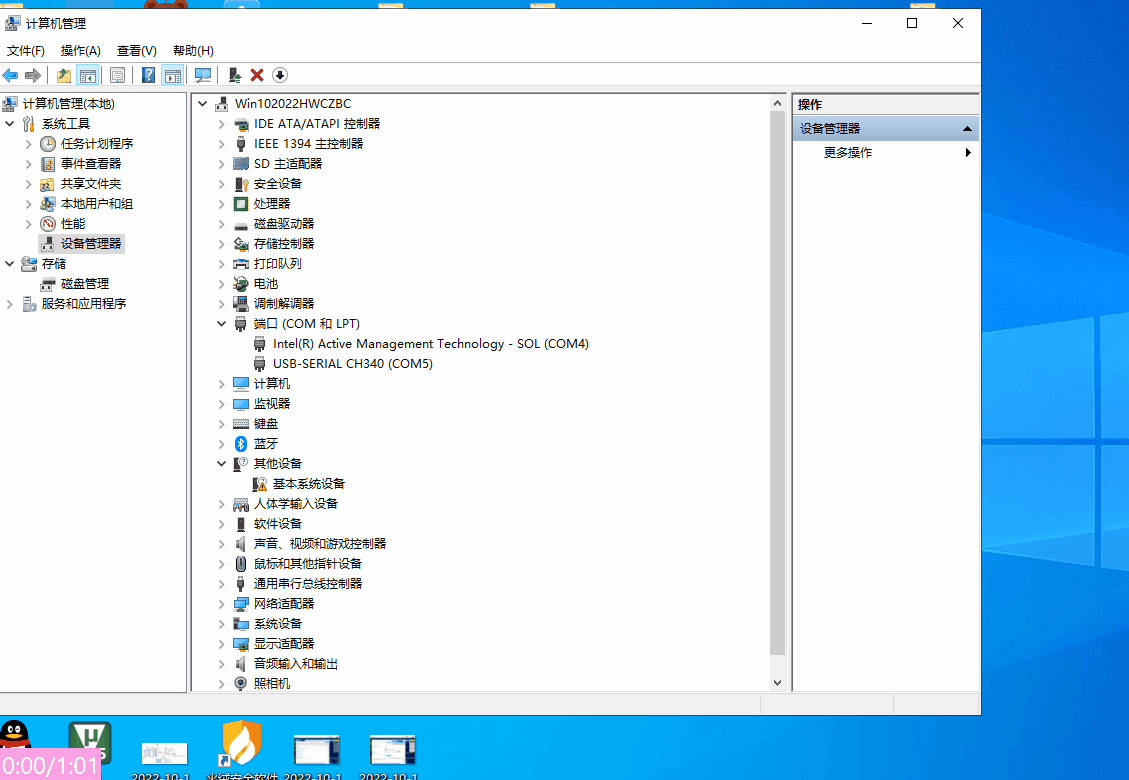Select the 键盘 keyboard icon
The width and height of the screenshot is (1129, 780).
(241, 423)
